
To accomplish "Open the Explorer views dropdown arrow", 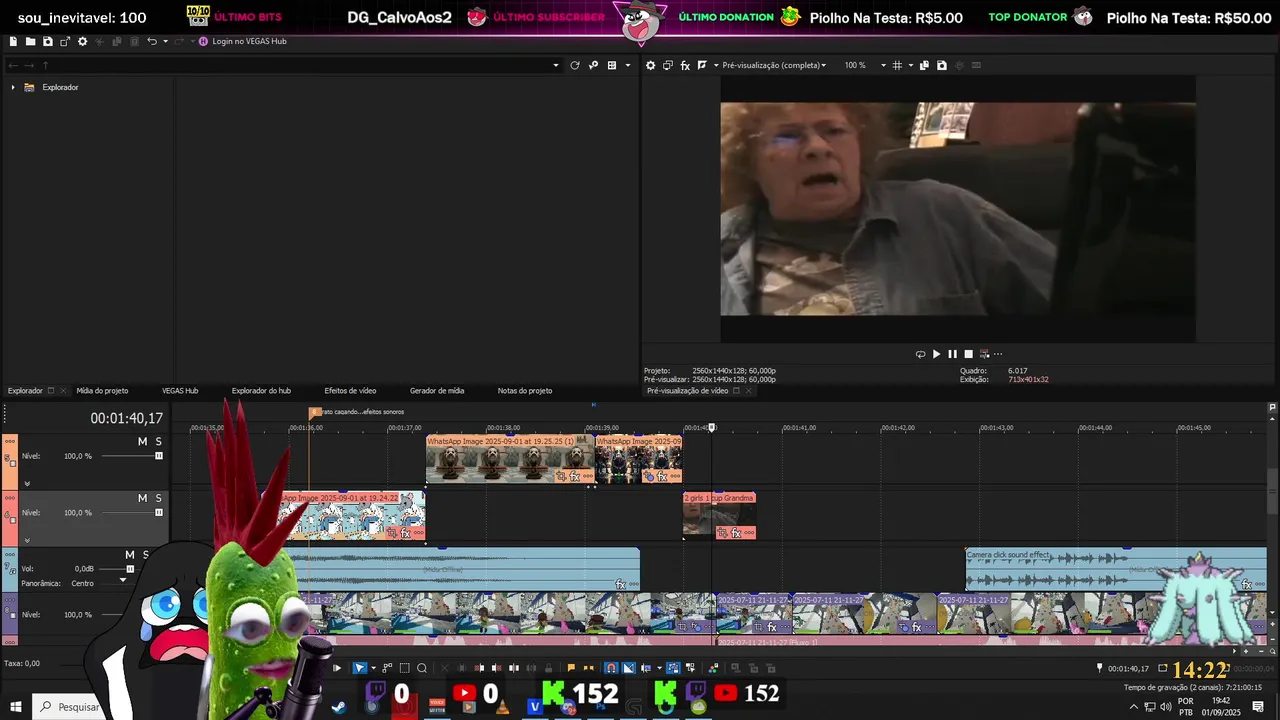I will 628,65.
